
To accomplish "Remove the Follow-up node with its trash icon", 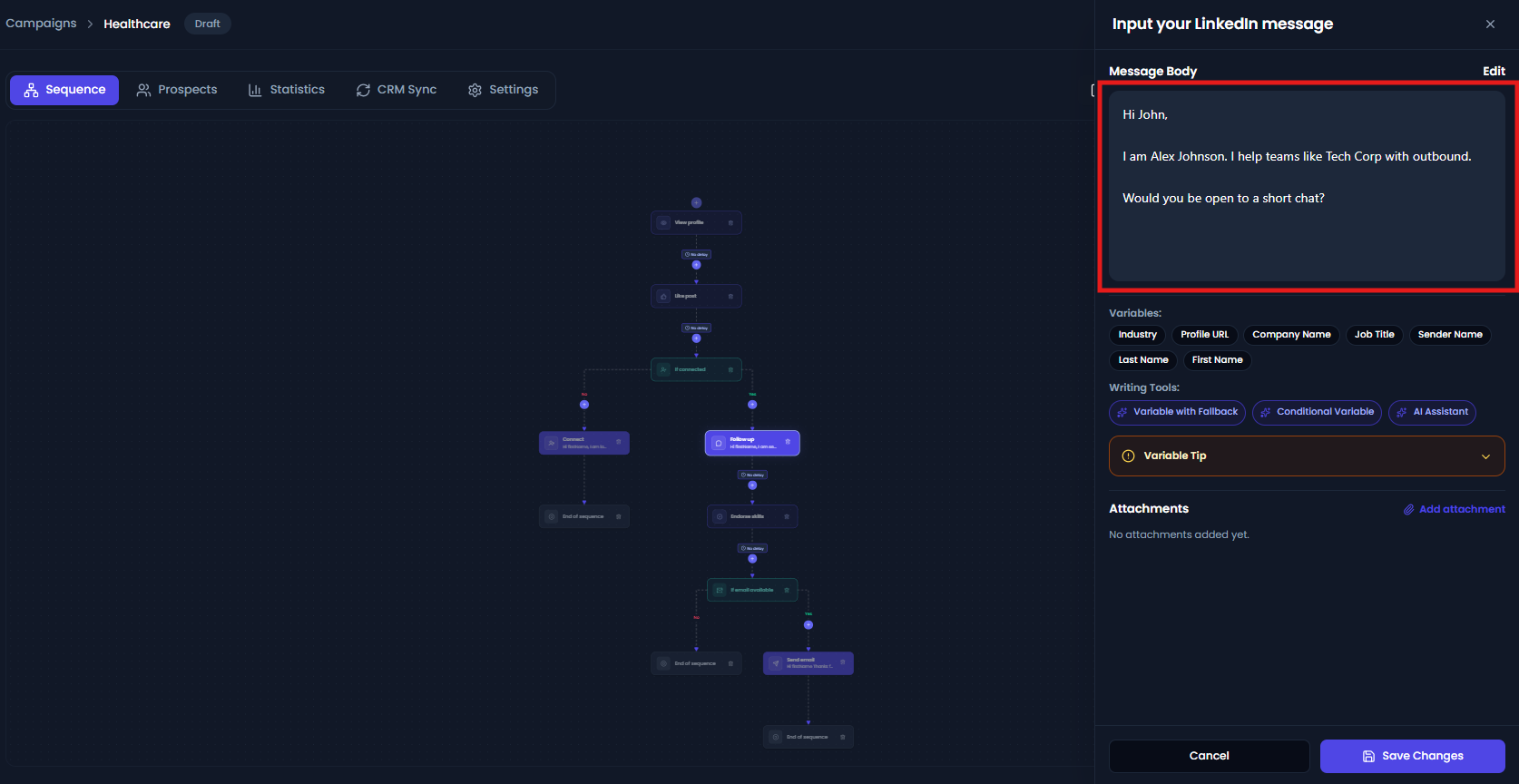I will [x=788, y=442].
